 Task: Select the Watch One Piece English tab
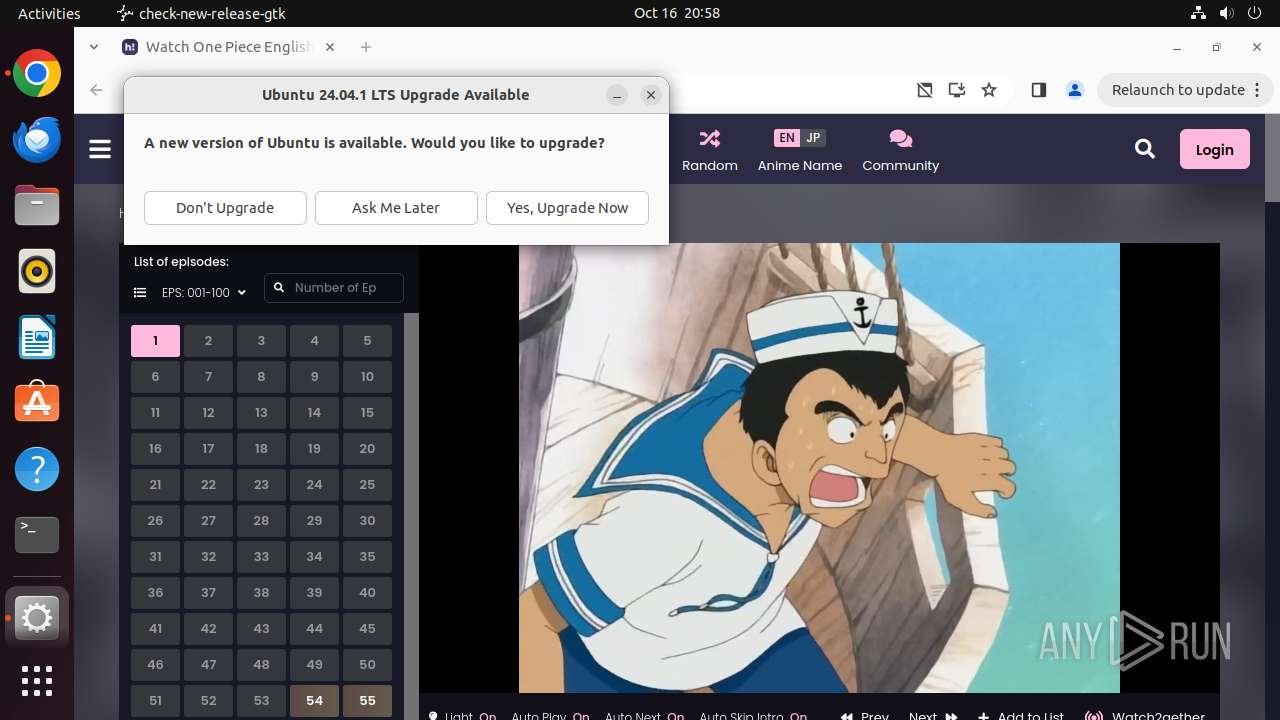230,47
